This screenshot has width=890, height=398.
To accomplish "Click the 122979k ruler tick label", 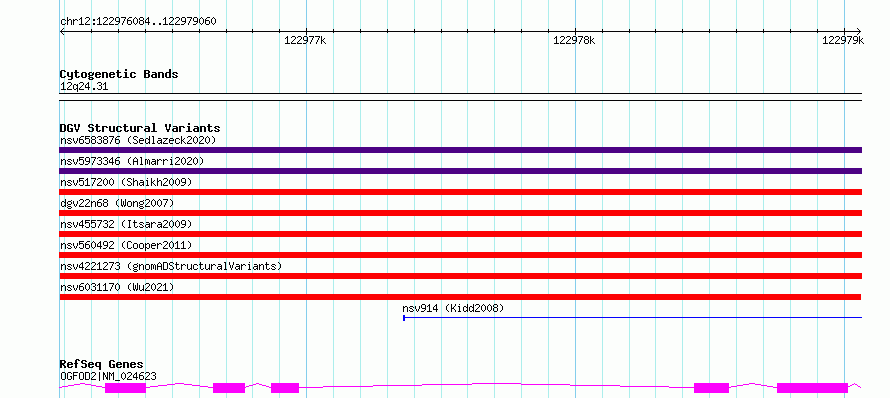I will click(x=843, y=40).
